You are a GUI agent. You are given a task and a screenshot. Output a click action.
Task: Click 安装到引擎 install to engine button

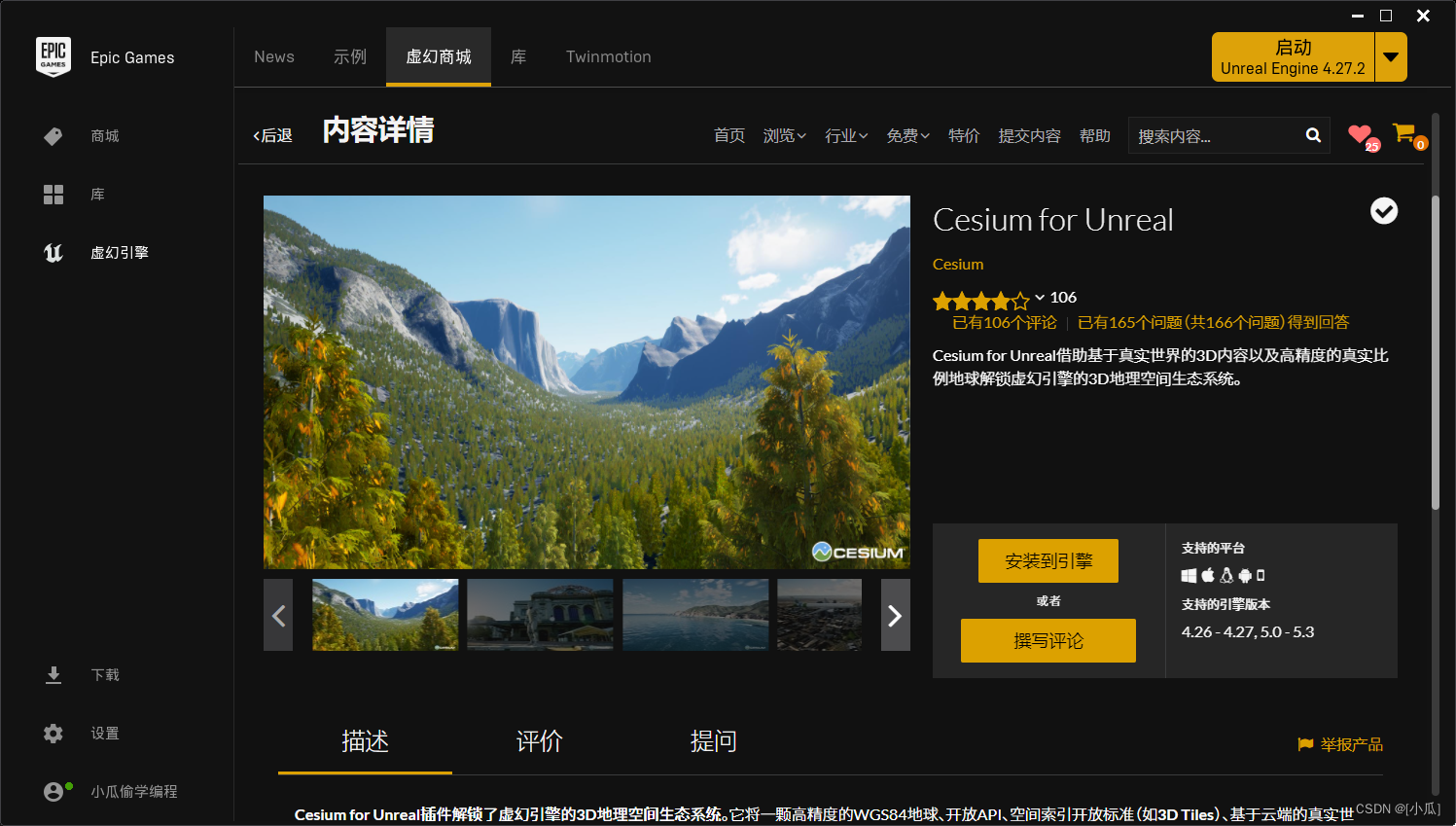1048,561
